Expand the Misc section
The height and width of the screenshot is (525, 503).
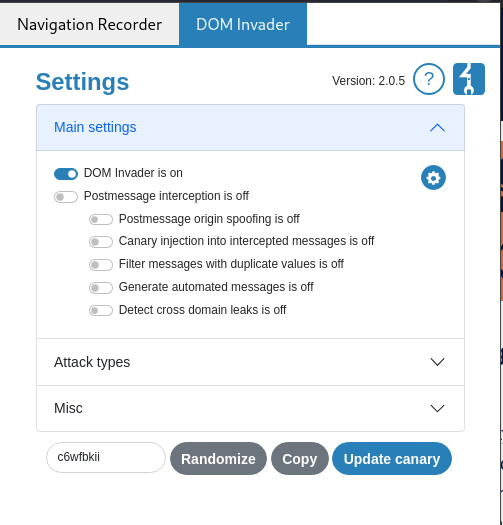(250, 408)
